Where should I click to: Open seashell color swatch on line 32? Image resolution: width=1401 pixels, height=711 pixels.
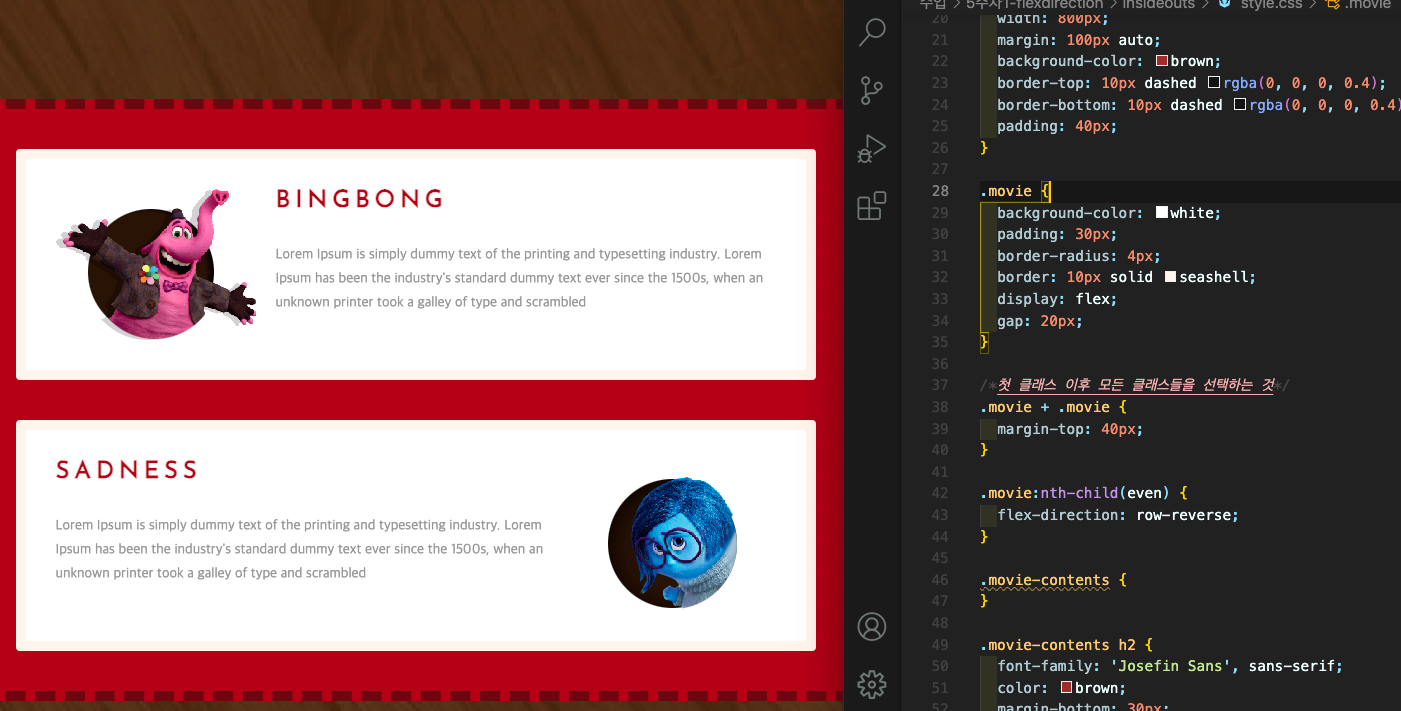pyautogui.click(x=1171, y=277)
